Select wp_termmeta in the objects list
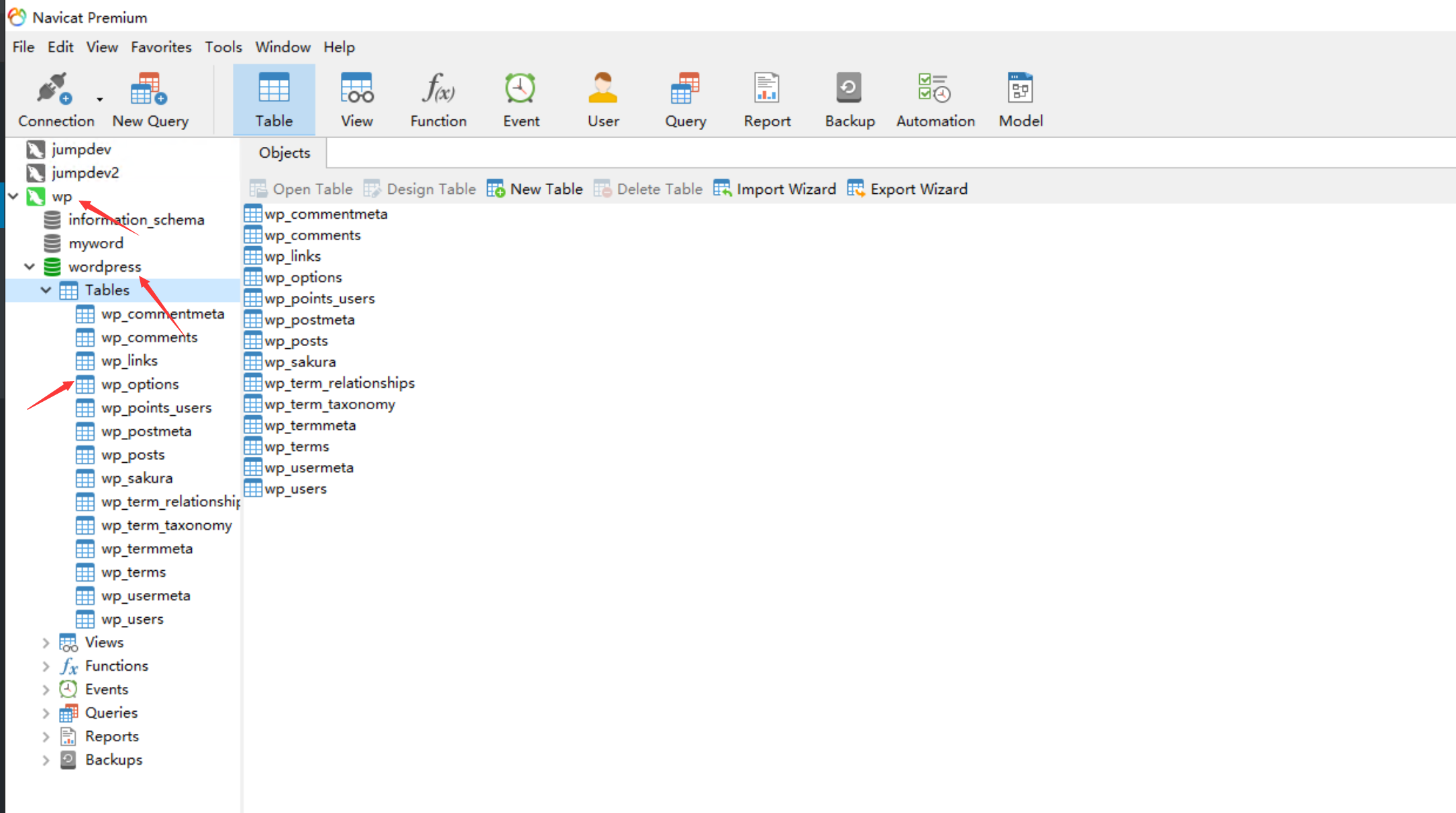 (309, 425)
